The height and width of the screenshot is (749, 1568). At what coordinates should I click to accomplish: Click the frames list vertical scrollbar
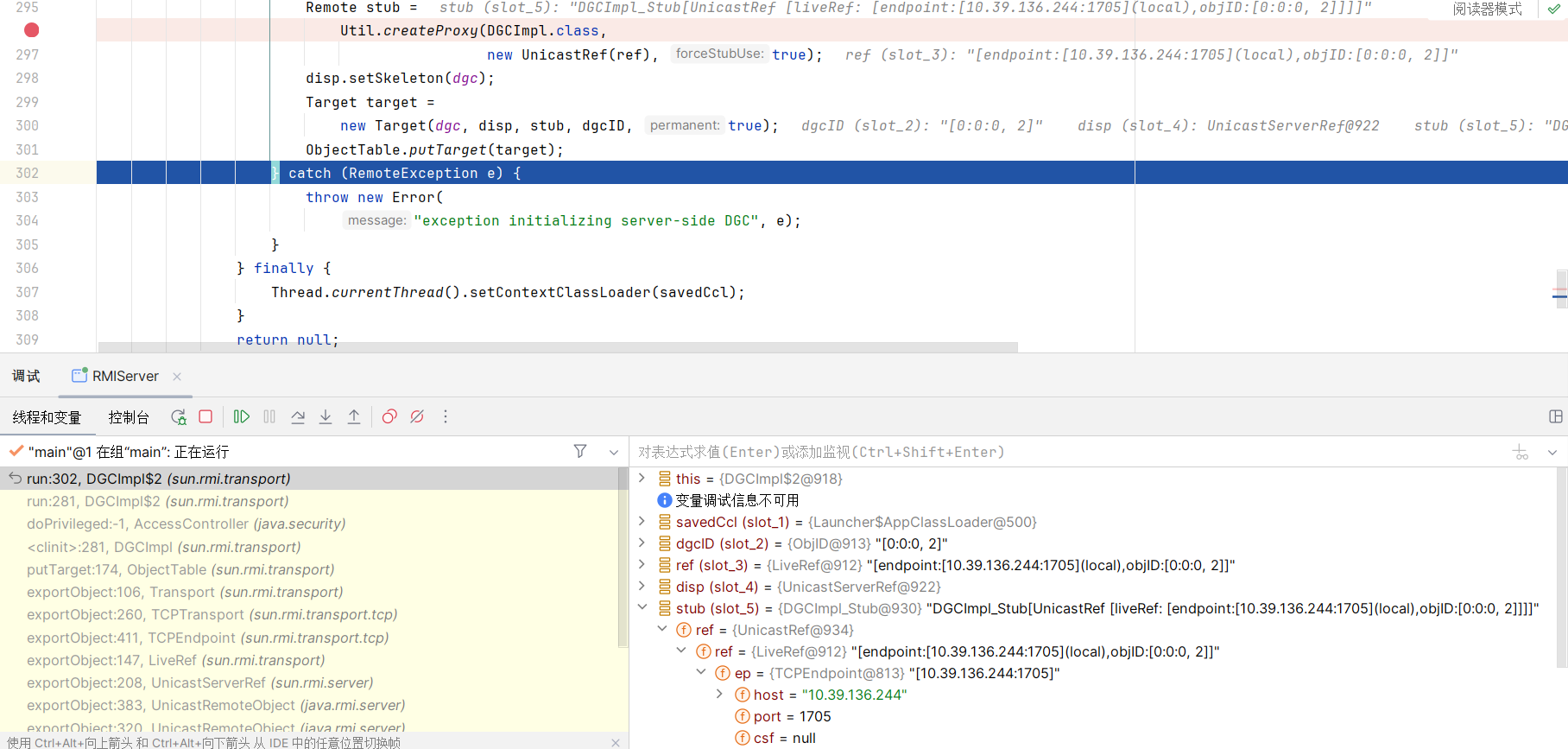[x=623, y=557]
